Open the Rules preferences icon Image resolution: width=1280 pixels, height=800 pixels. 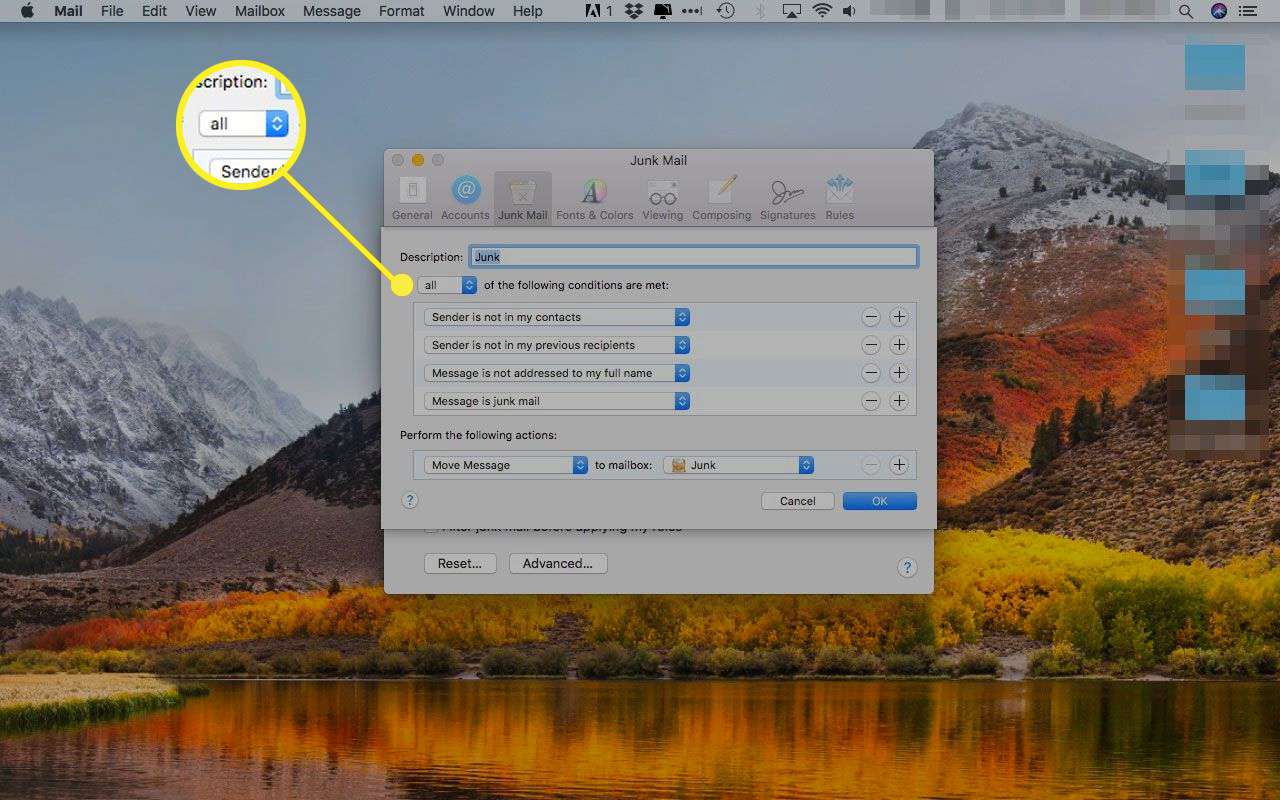coord(839,197)
